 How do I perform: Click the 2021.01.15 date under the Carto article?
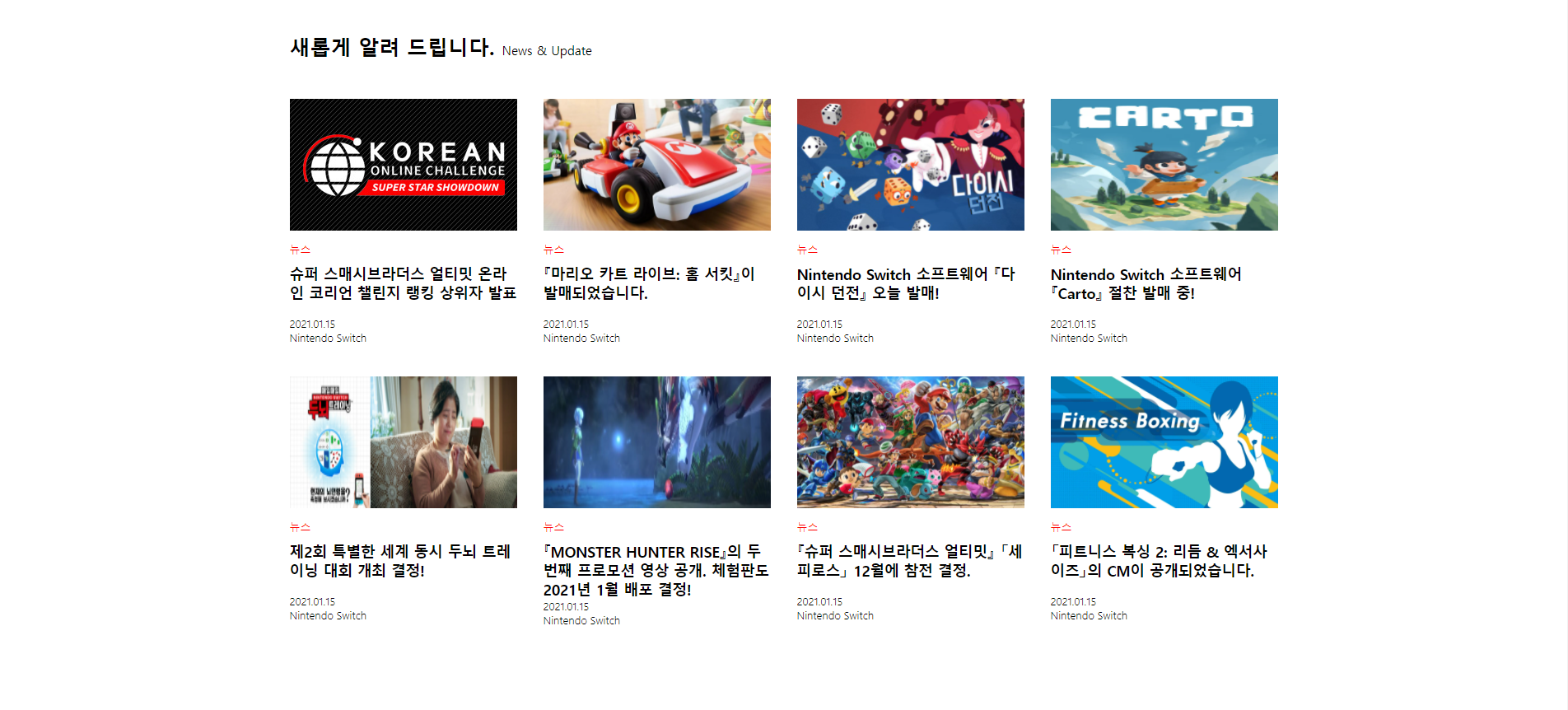click(1073, 325)
